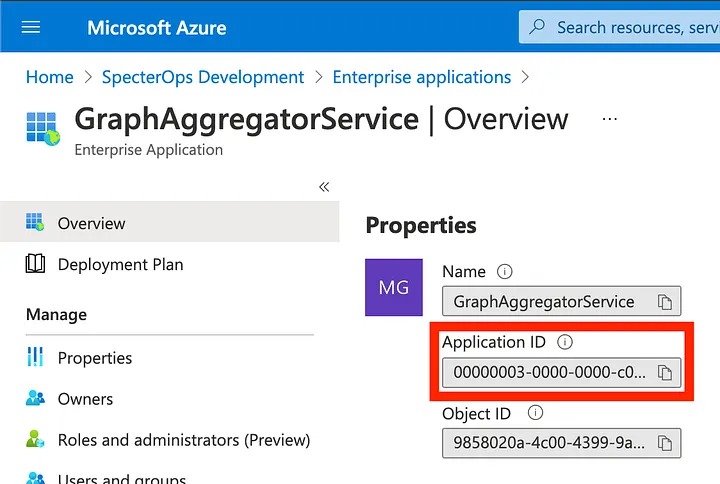Collapse the left sidebar with double chevron
The height and width of the screenshot is (484, 720).
coord(324,187)
